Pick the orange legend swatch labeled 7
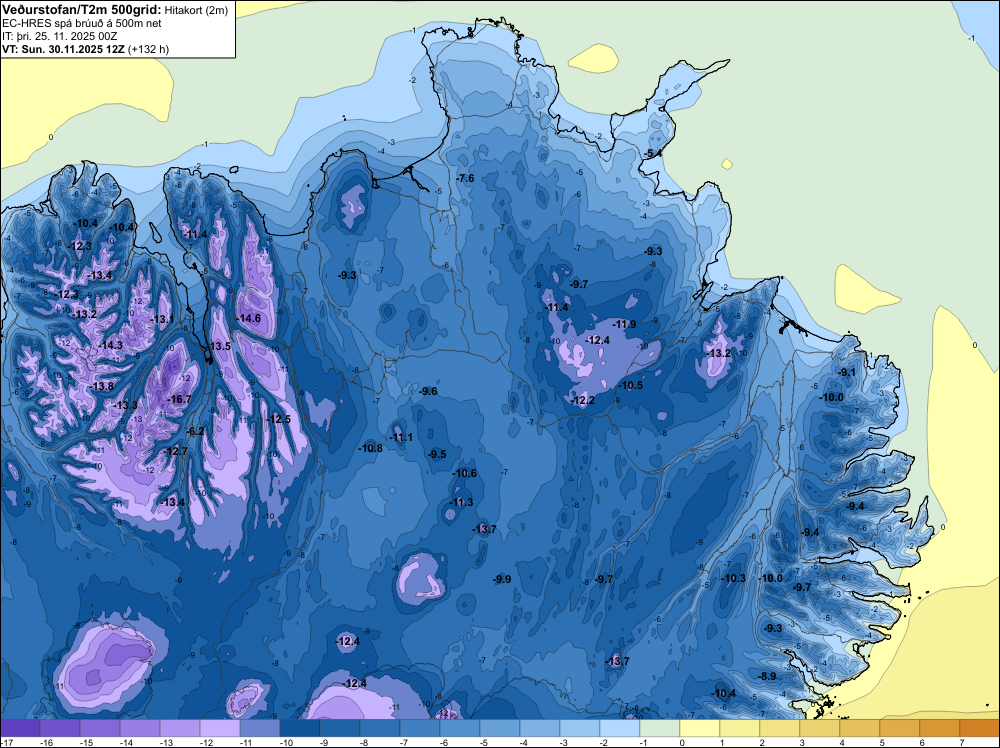 [980, 728]
